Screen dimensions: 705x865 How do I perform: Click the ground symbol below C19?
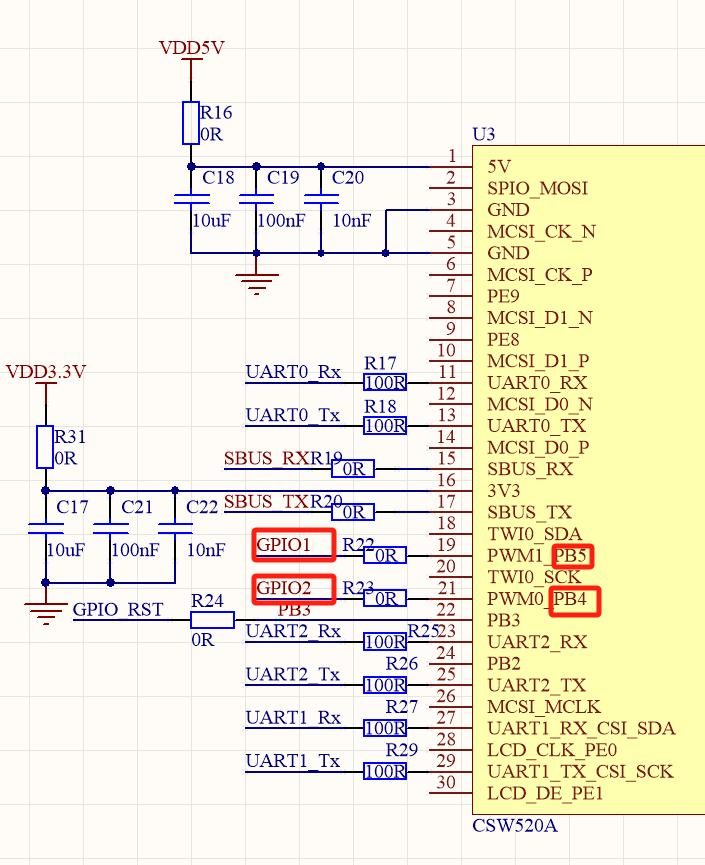(257, 283)
